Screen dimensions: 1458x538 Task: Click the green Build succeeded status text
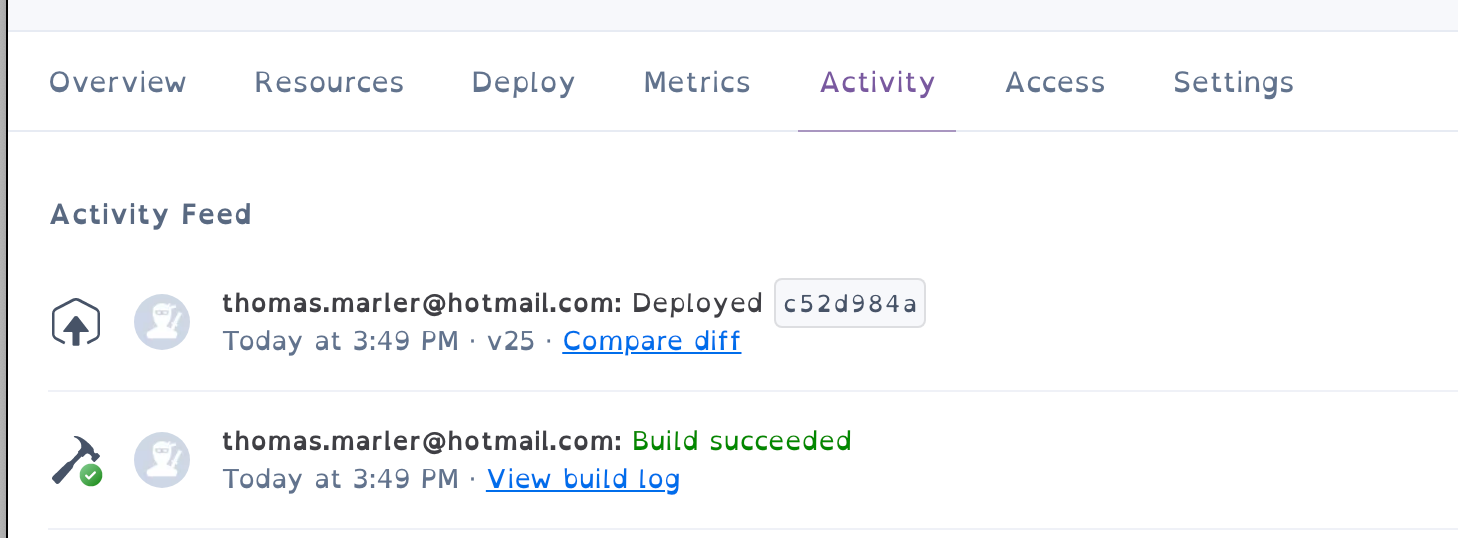pyautogui.click(x=742, y=441)
